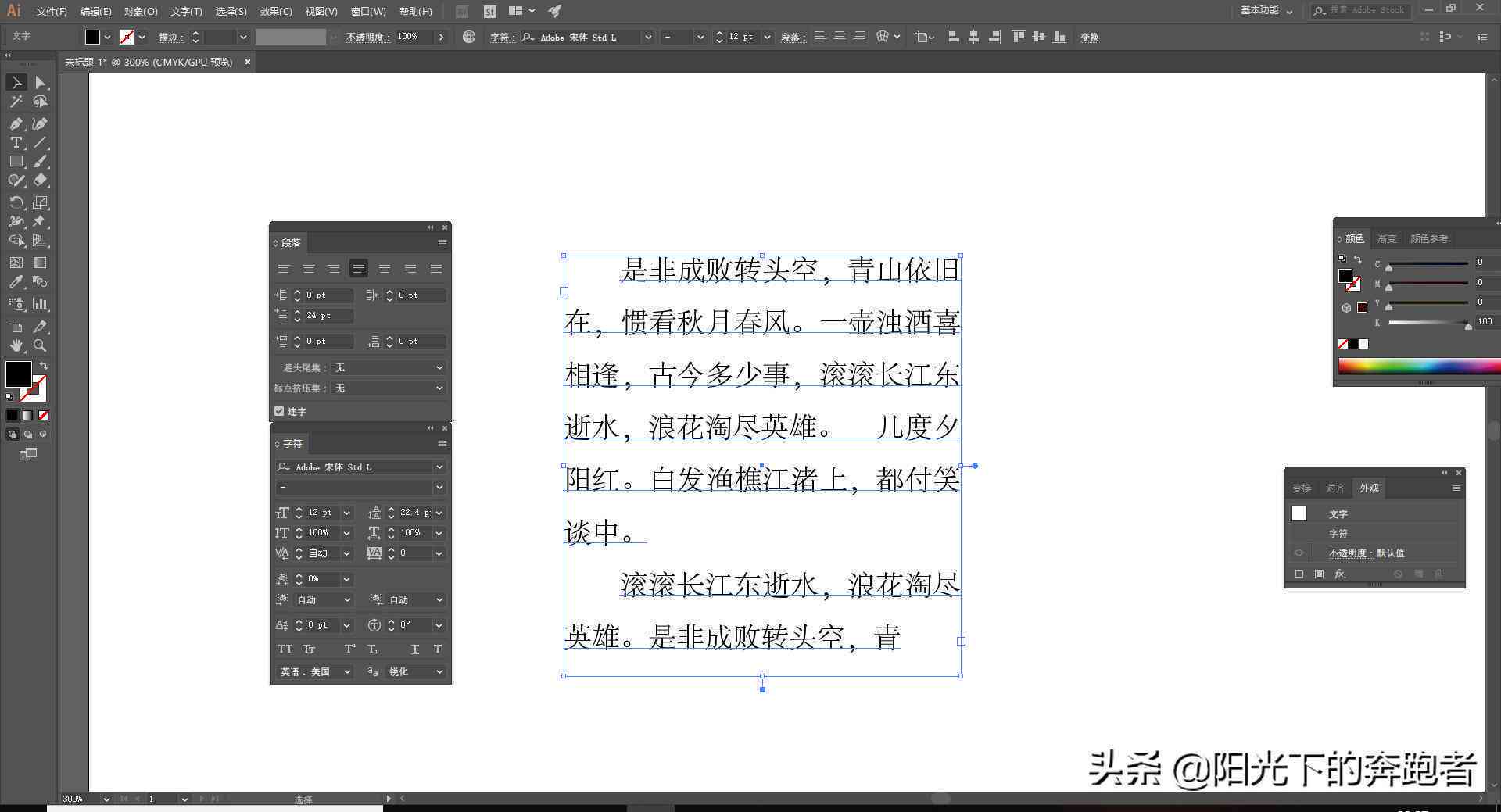This screenshot has height=812, width=1501.
Task: Select the Rotate tool
Action: (16, 202)
